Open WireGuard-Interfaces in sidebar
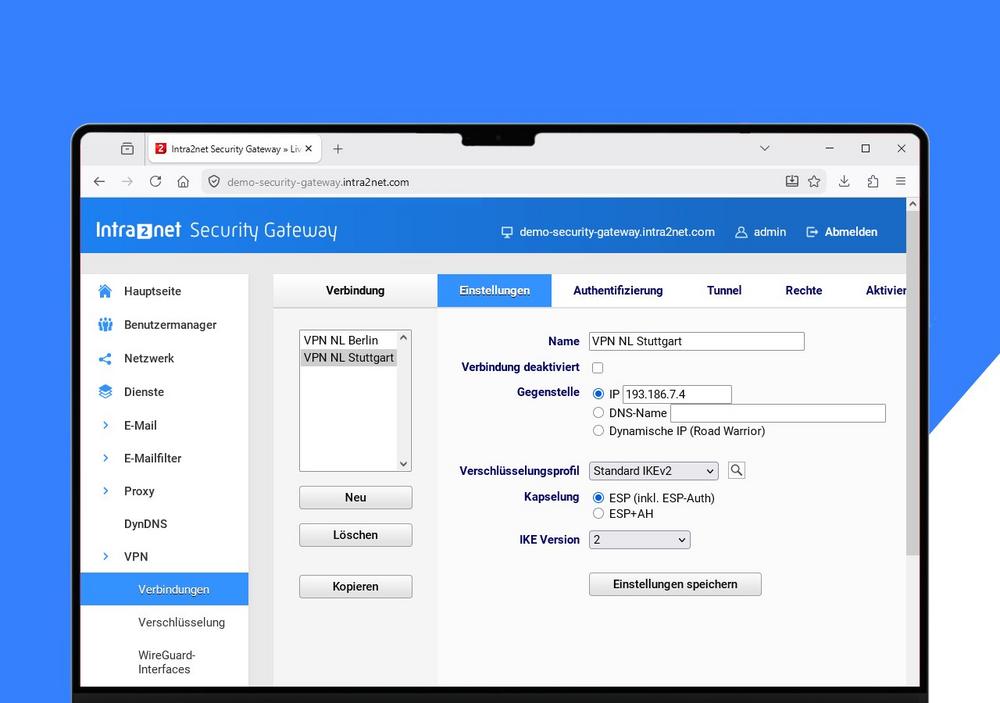This screenshot has width=1000, height=703. [164, 662]
